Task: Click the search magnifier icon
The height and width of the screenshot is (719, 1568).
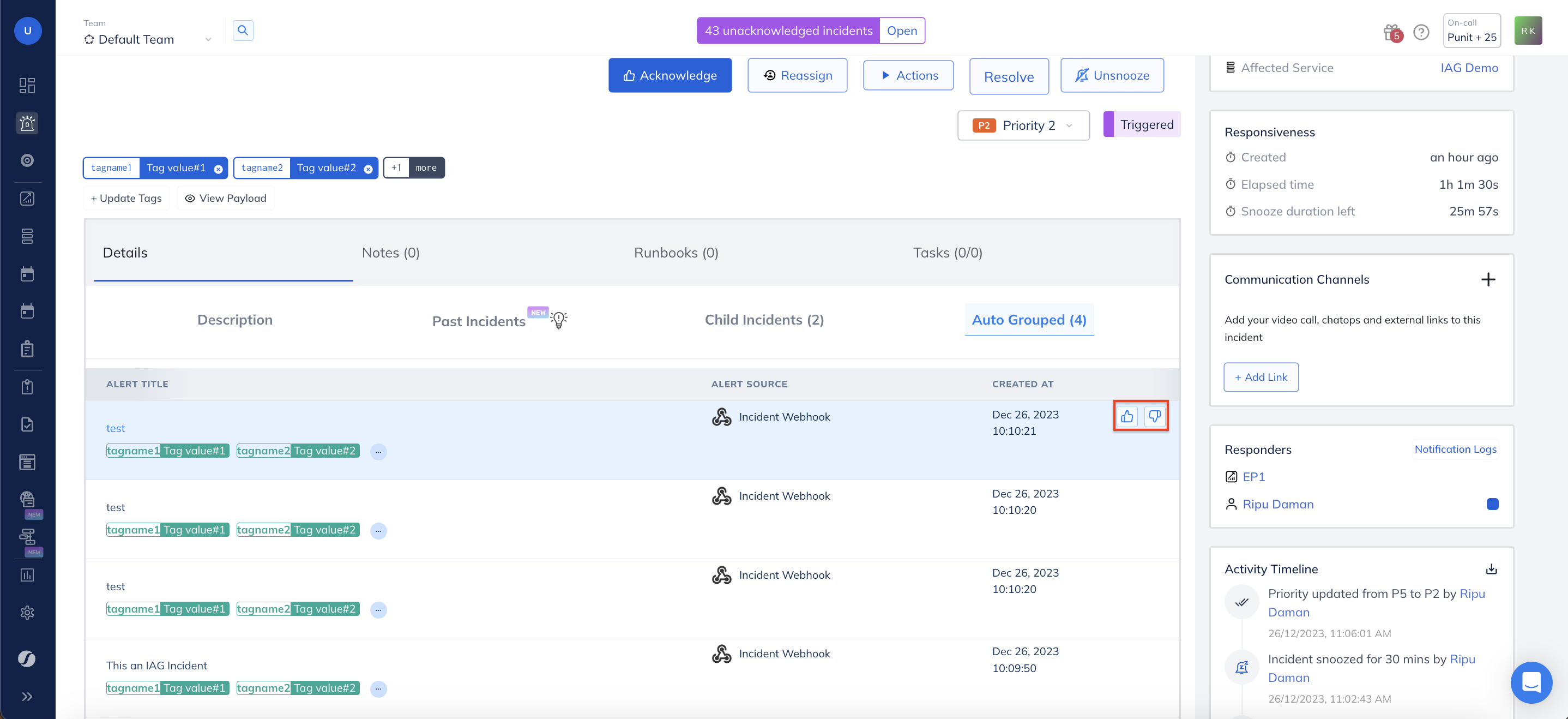Action: (x=243, y=31)
